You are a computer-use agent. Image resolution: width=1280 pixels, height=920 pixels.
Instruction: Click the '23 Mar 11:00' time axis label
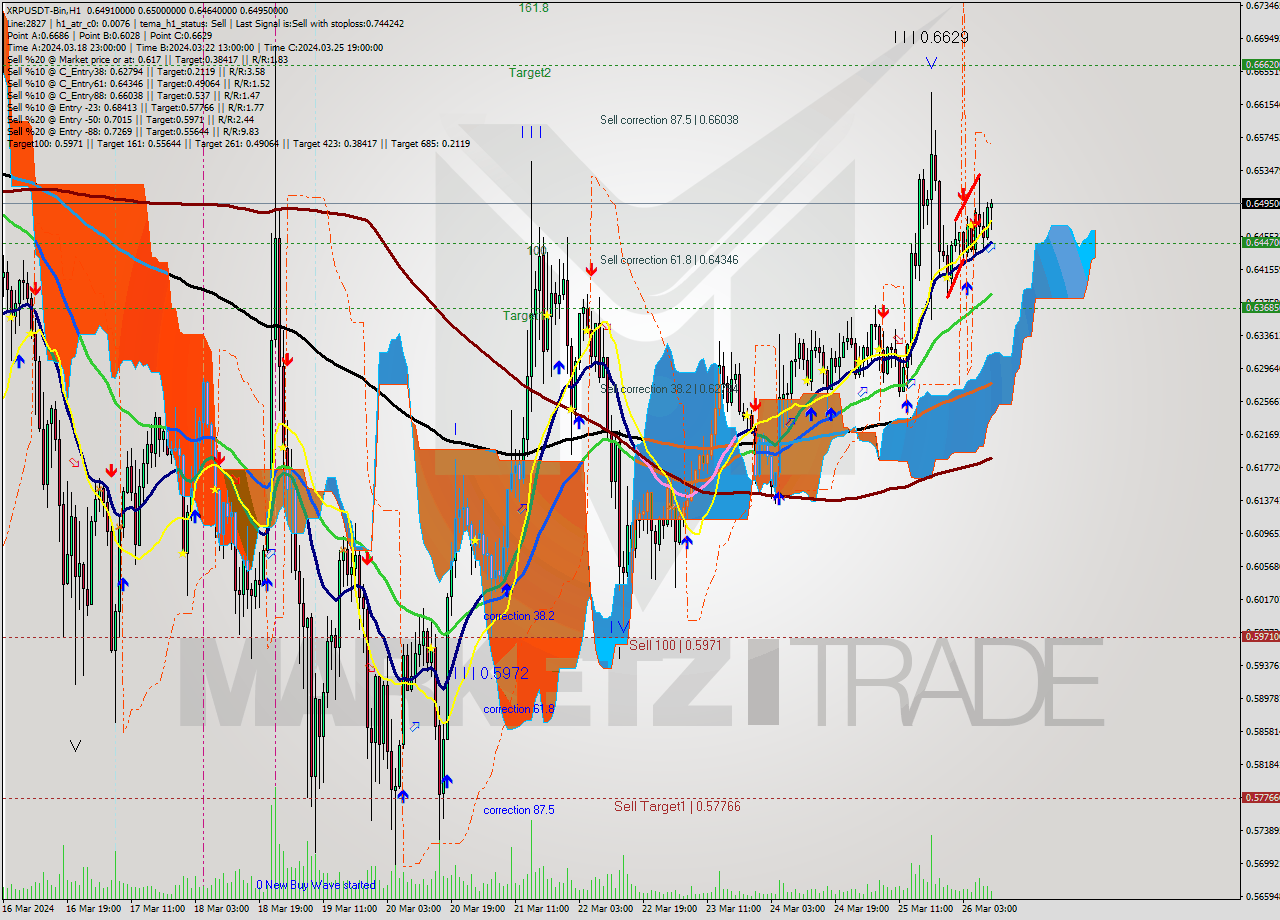[x=735, y=909]
